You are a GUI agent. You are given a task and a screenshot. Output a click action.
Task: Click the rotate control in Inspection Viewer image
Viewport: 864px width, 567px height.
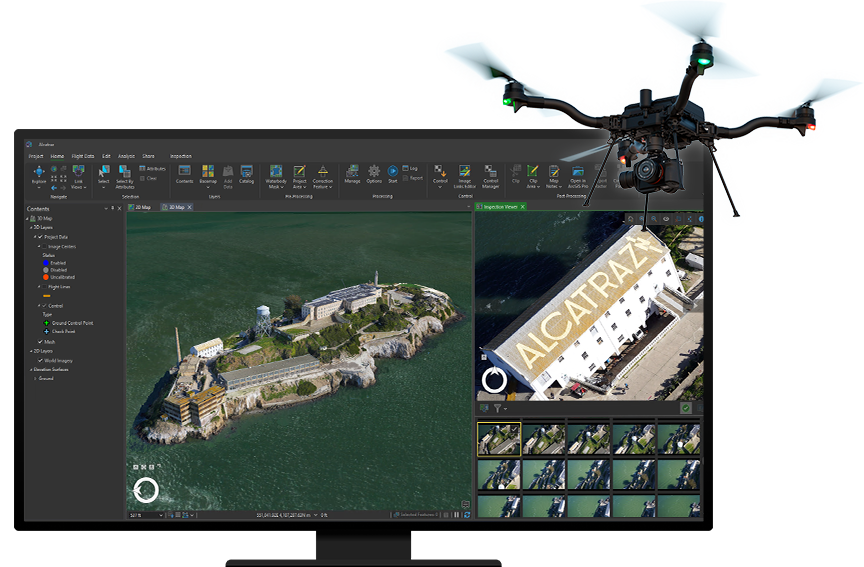(494, 380)
